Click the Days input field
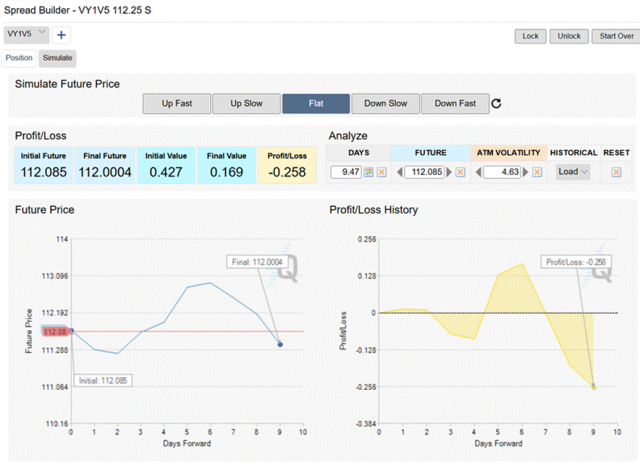Image resolution: width=640 pixels, height=466 pixels. [345, 172]
